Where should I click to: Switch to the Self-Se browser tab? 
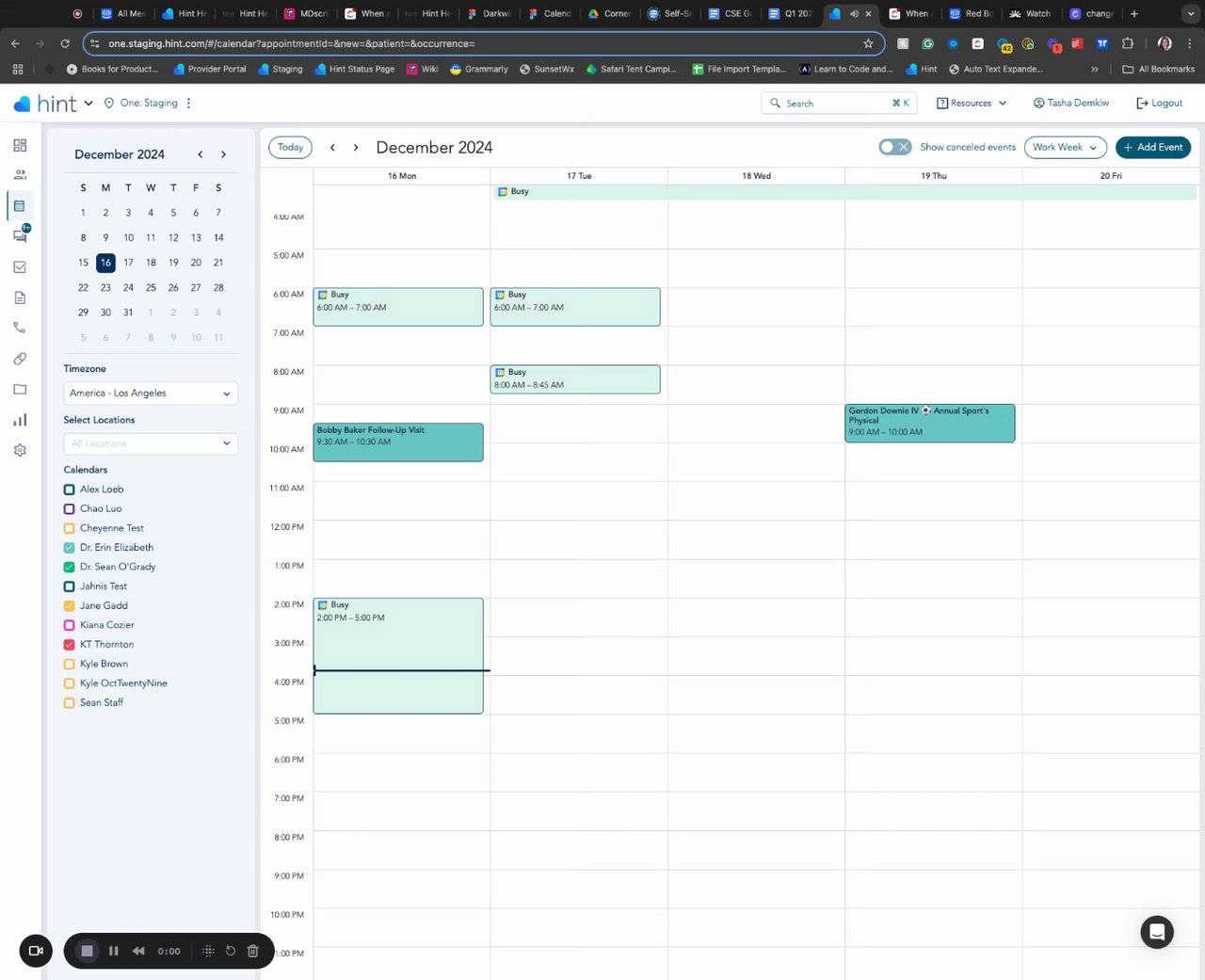click(x=669, y=13)
